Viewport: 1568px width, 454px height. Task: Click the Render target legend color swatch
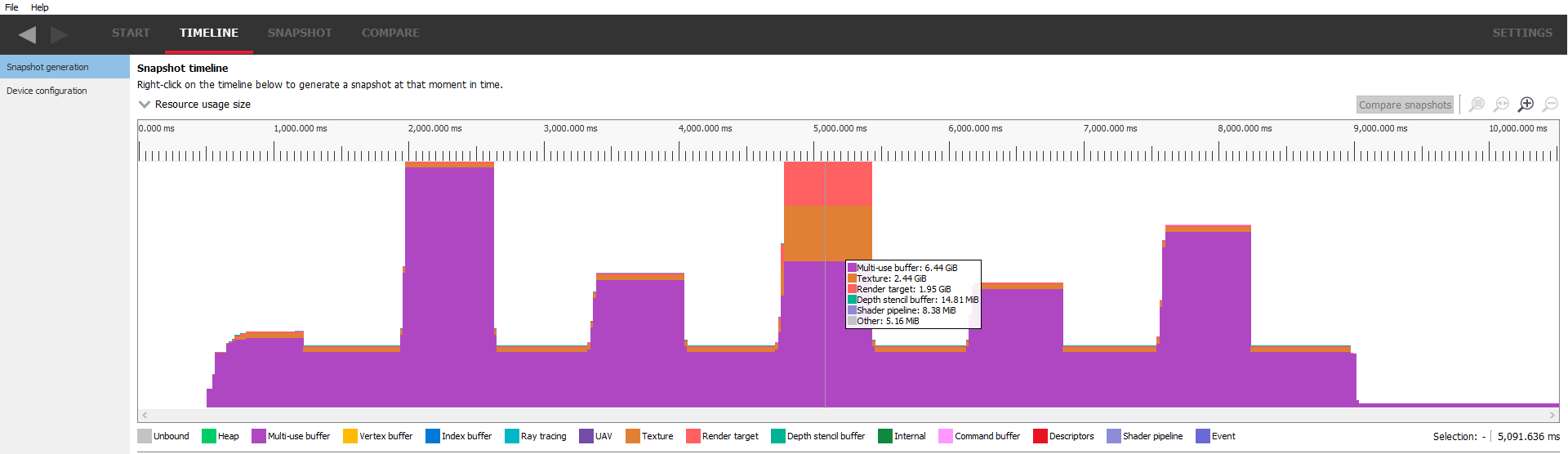(x=693, y=436)
